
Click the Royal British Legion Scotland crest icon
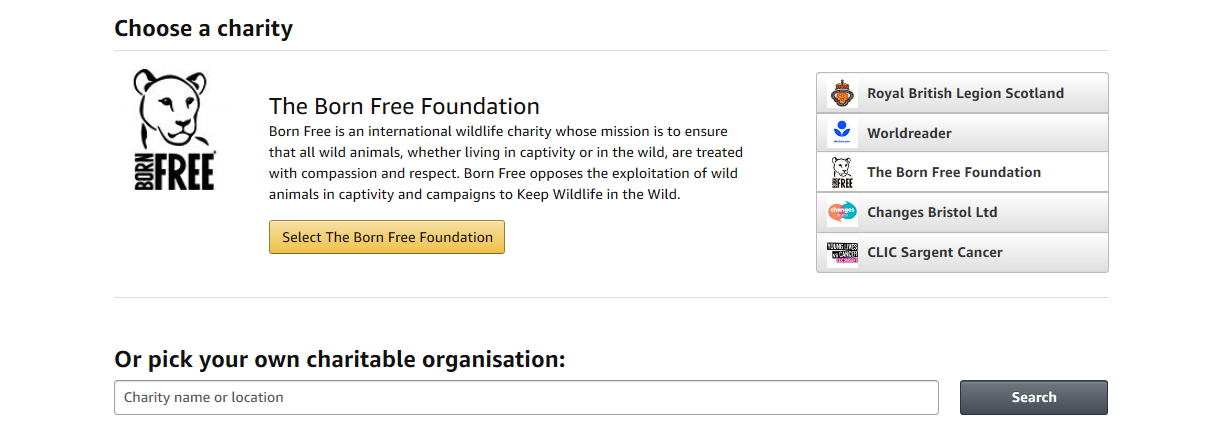pyautogui.click(x=842, y=93)
